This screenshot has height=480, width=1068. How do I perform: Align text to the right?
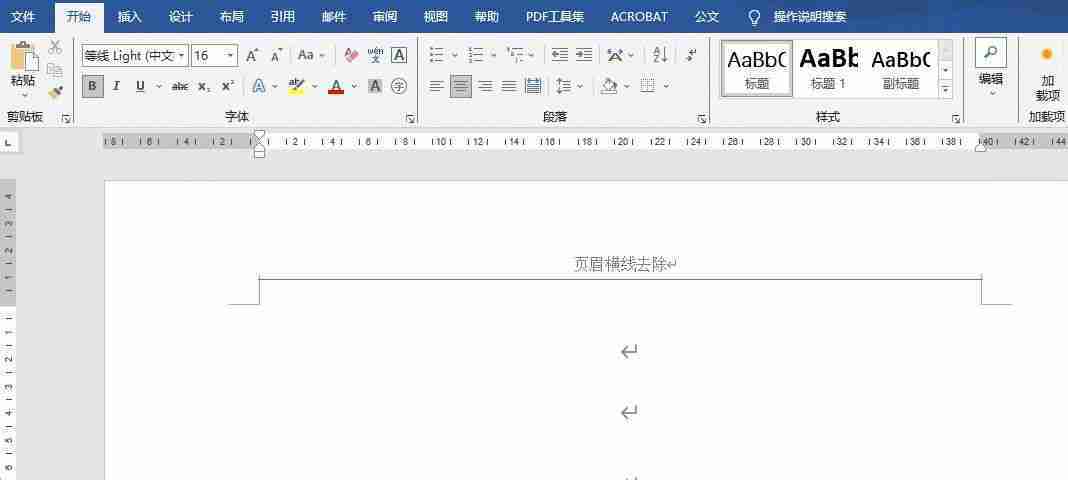point(485,86)
